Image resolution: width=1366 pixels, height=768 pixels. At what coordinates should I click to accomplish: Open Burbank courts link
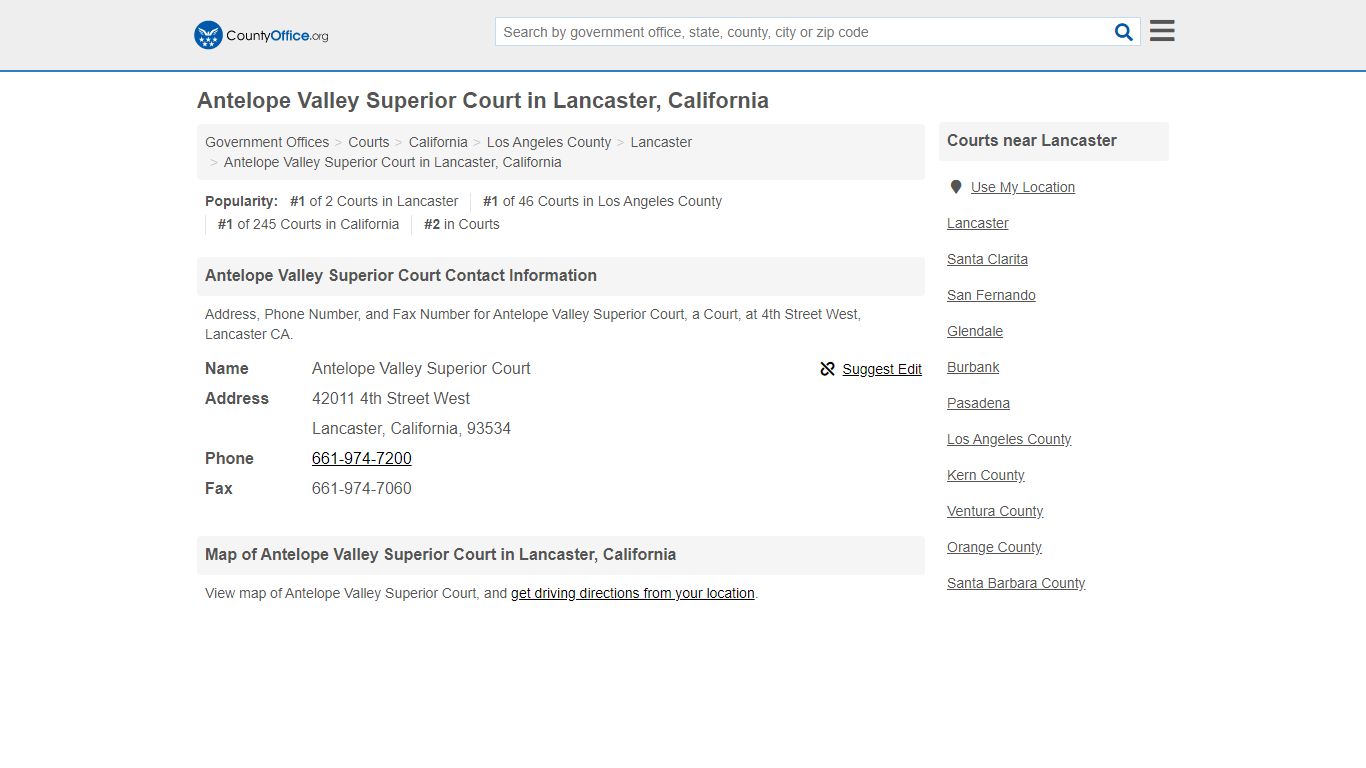(973, 367)
